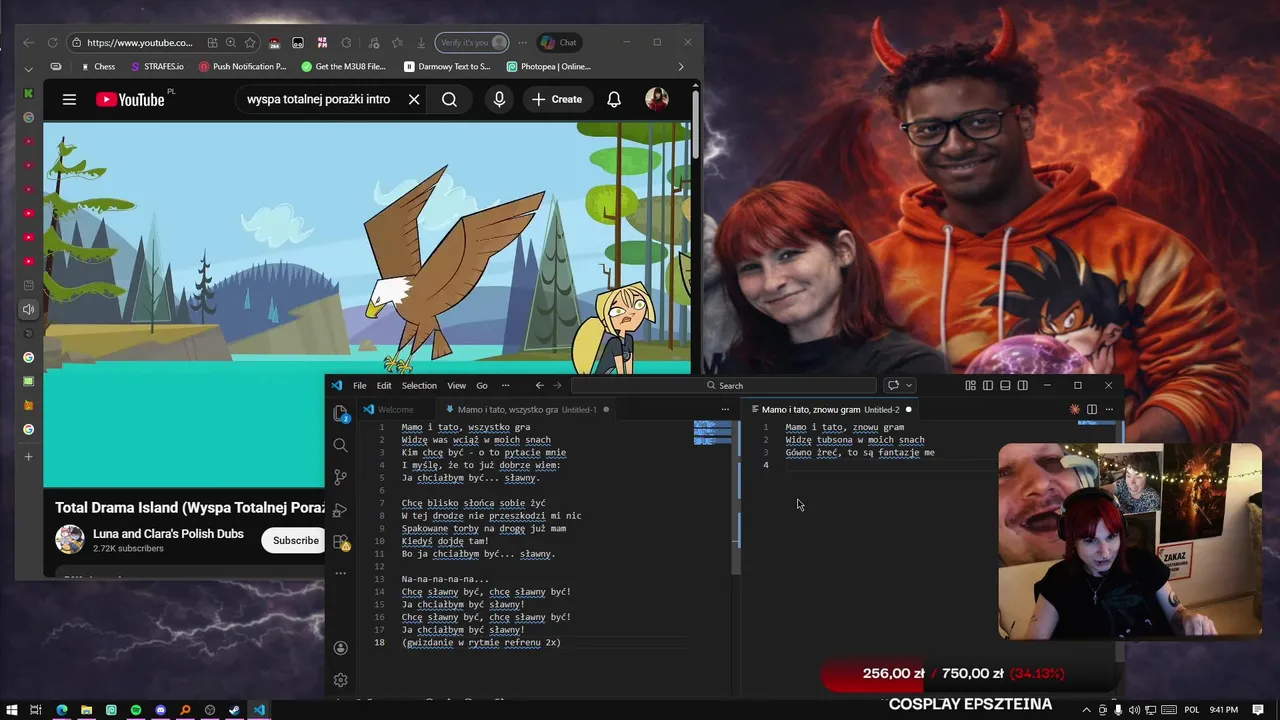Expand the bookmarks bar overflow chevron
1280x720 pixels.
point(681,67)
